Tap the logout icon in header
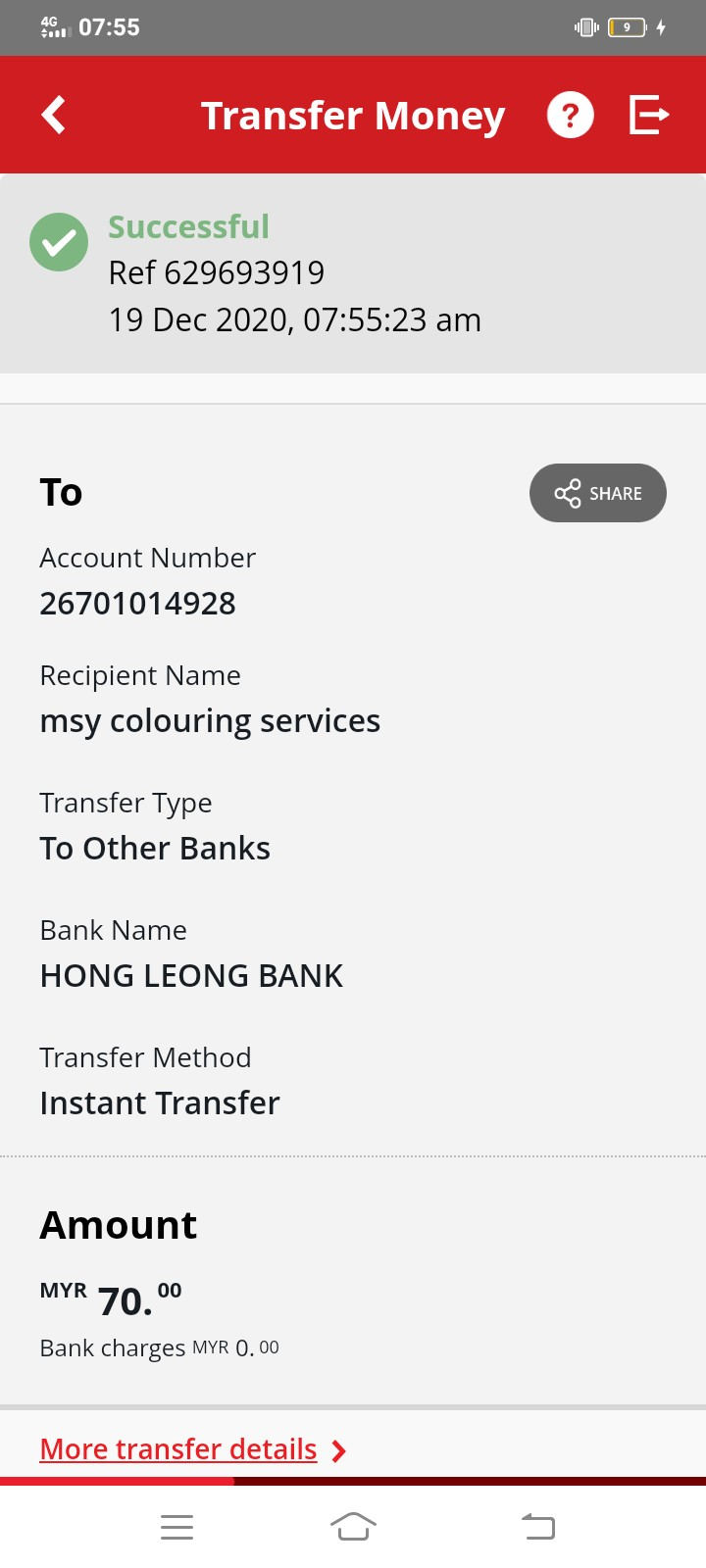The height and width of the screenshot is (1568, 706). tap(648, 115)
